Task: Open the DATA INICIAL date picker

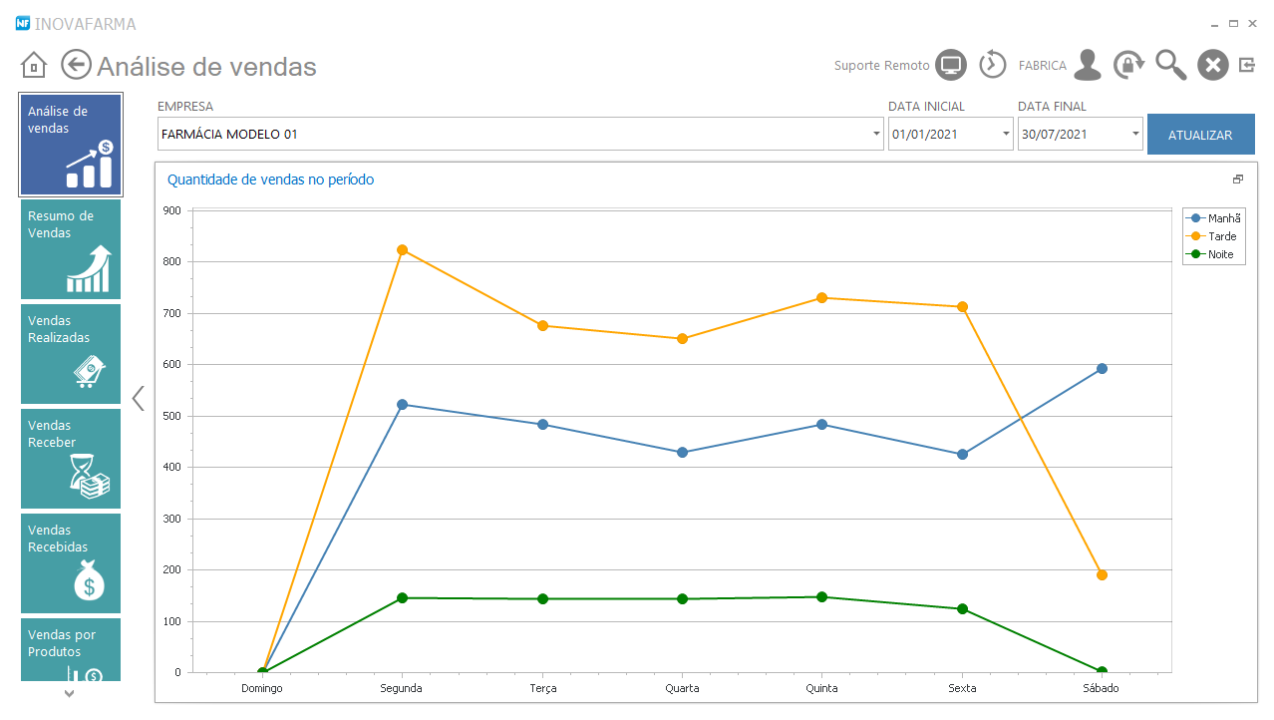Action: [x=1005, y=134]
